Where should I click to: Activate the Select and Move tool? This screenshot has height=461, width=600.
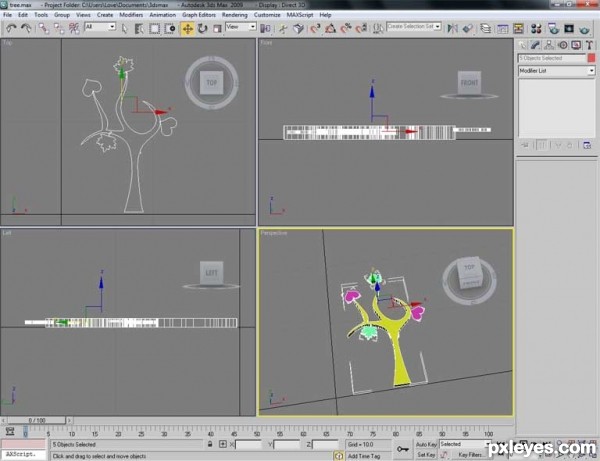point(188,29)
